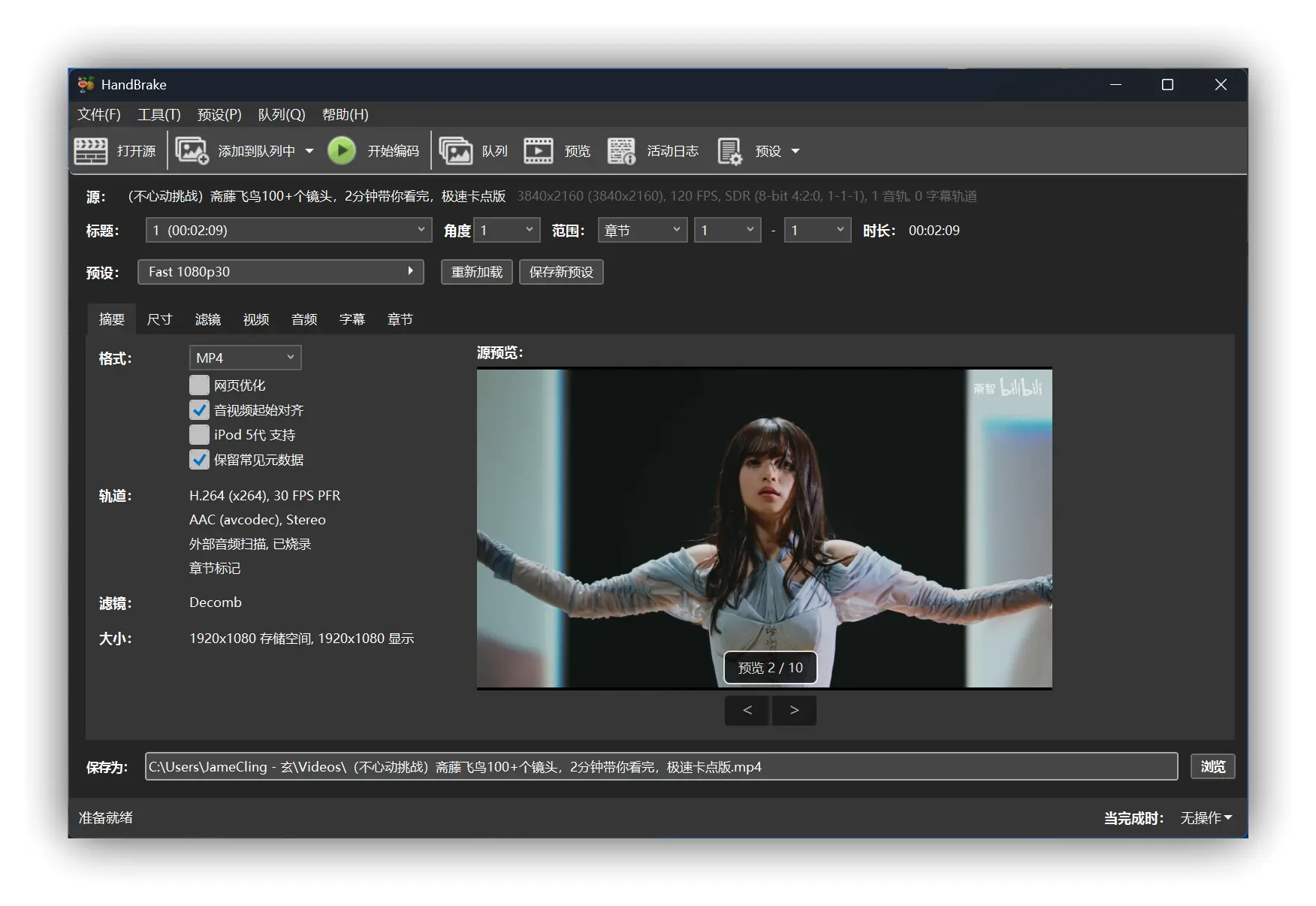Image resolution: width=1316 pixels, height=906 pixels.
Task: Click the Add to Queue picture icon
Action: (x=192, y=151)
